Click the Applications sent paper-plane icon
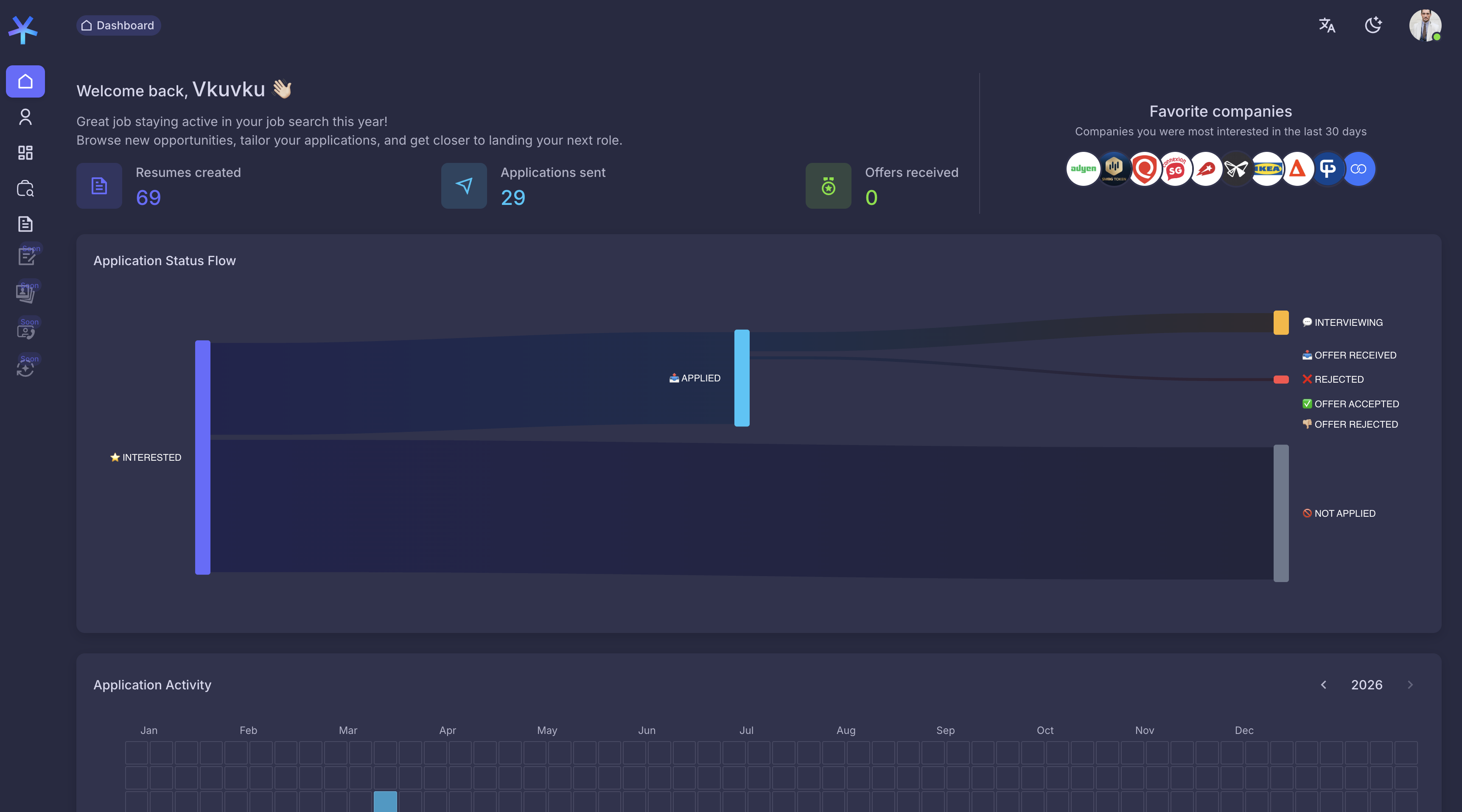Image resolution: width=1462 pixels, height=812 pixels. pos(464,186)
